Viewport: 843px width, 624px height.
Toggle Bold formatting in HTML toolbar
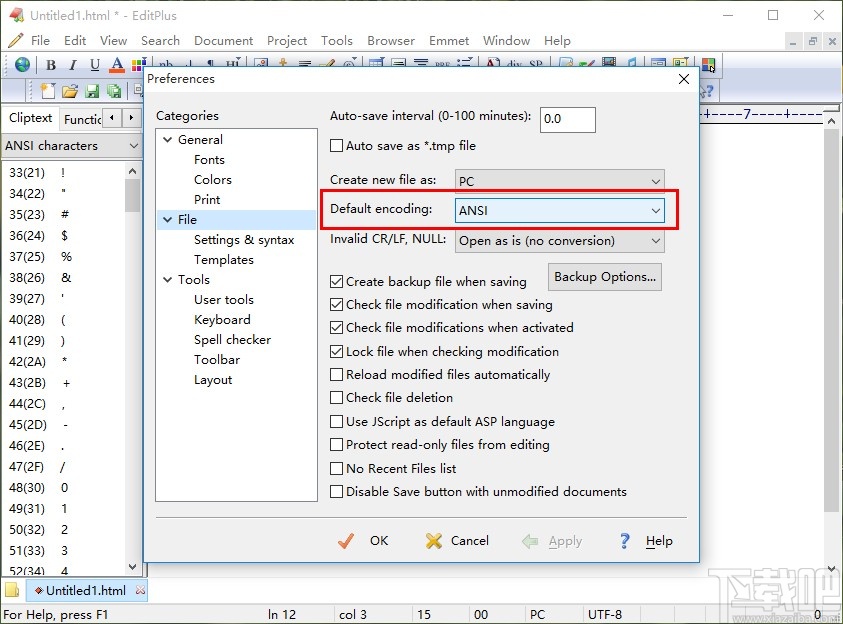tap(51, 65)
